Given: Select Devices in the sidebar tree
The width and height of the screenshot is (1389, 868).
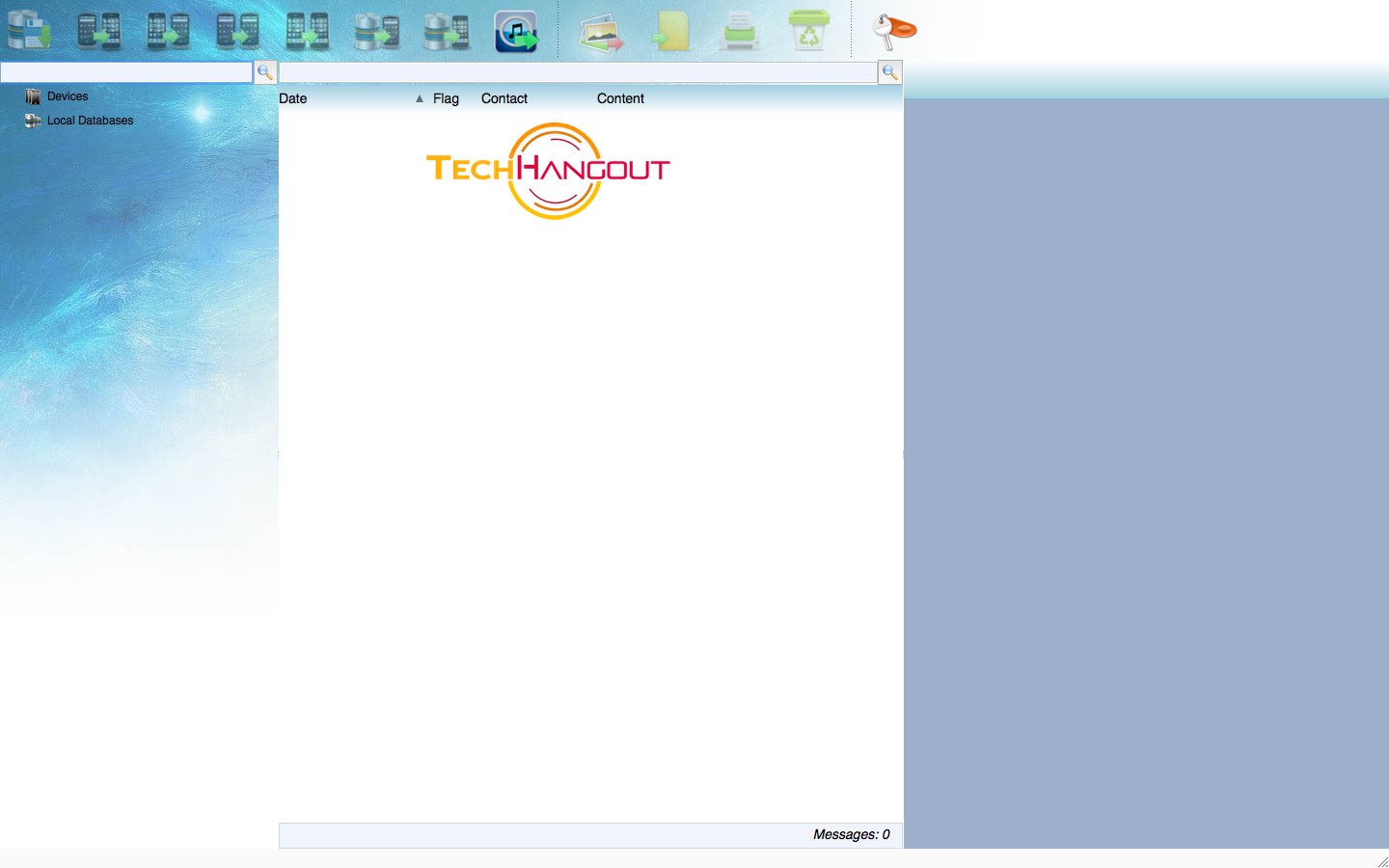Looking at the screenshot, I should 68,96.
